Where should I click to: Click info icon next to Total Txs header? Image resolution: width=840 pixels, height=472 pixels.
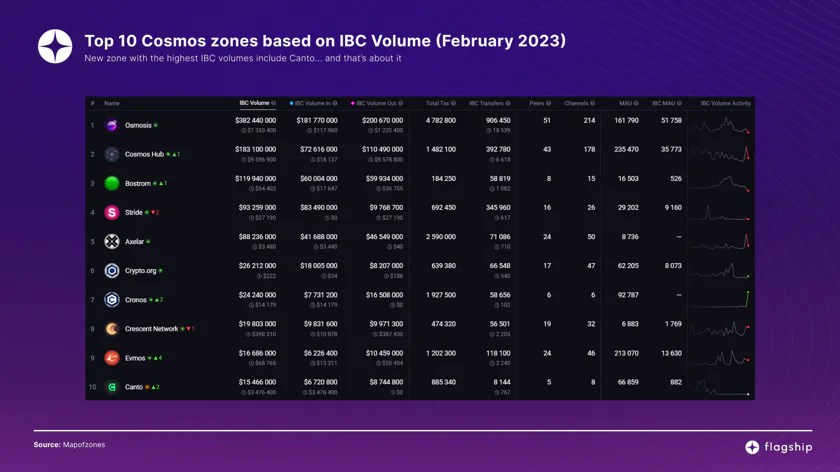click(x=453, y=103)
